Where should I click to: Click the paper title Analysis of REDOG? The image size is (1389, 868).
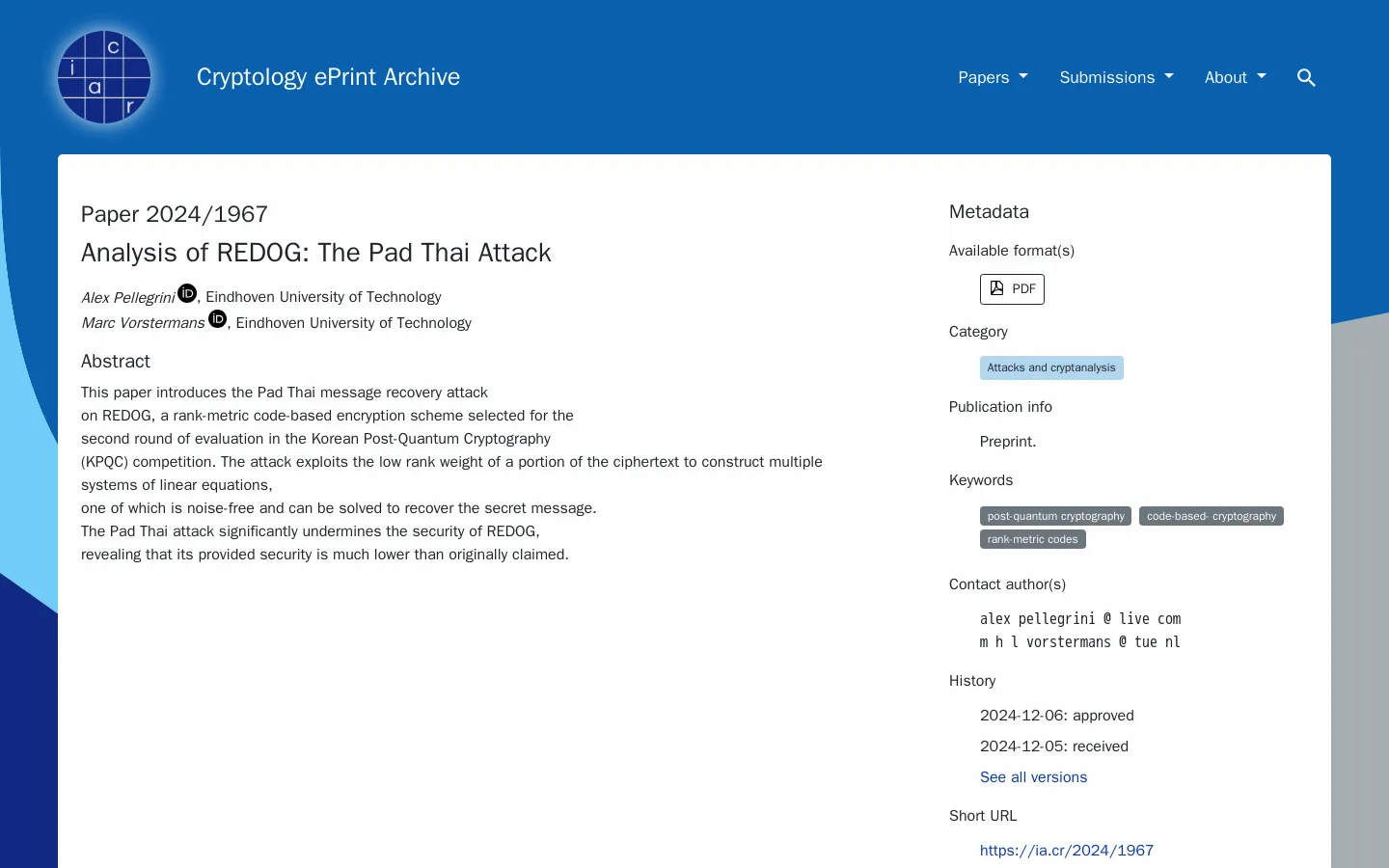coord(316,253)
